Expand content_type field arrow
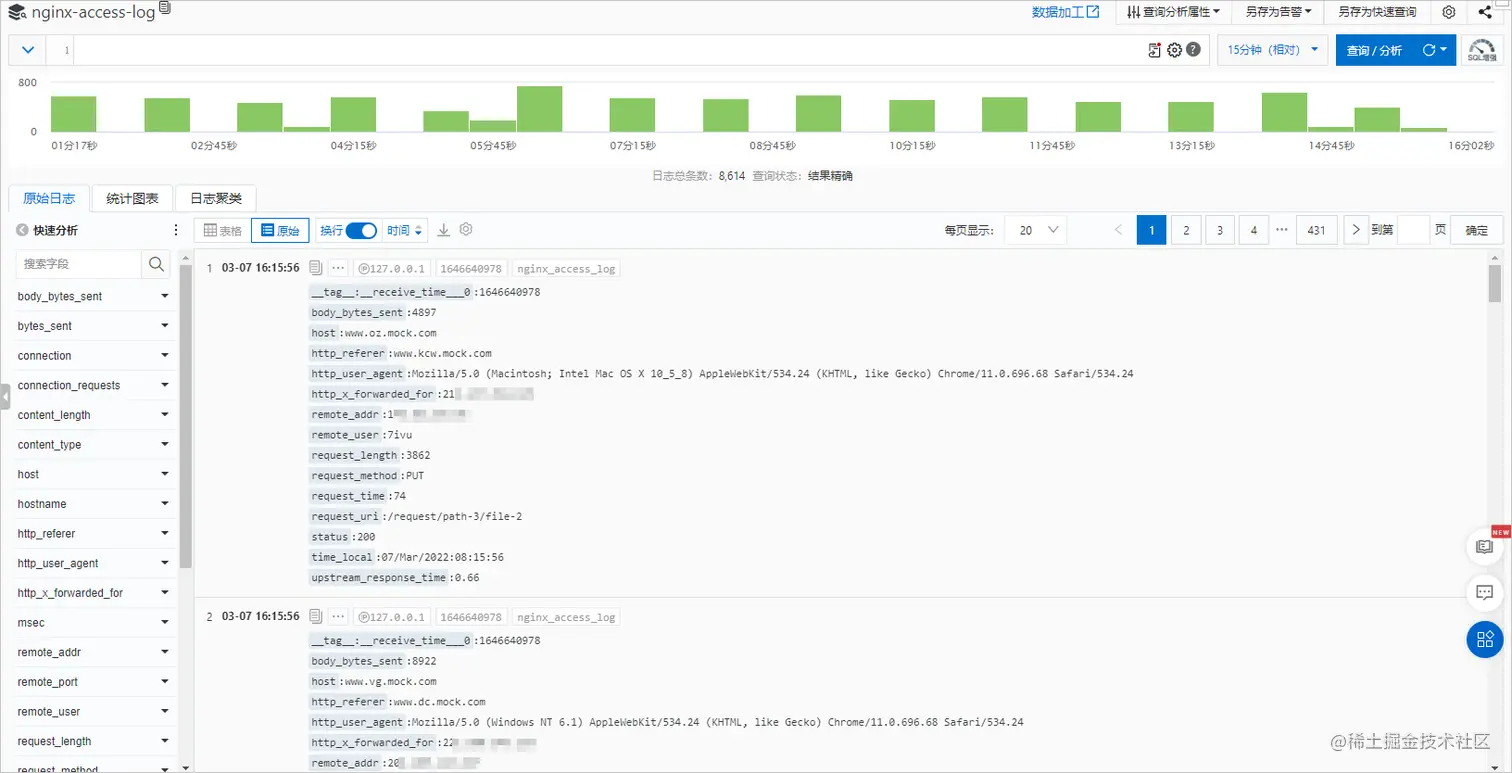Screen dimensions: 1512x773 click(165, 445)
